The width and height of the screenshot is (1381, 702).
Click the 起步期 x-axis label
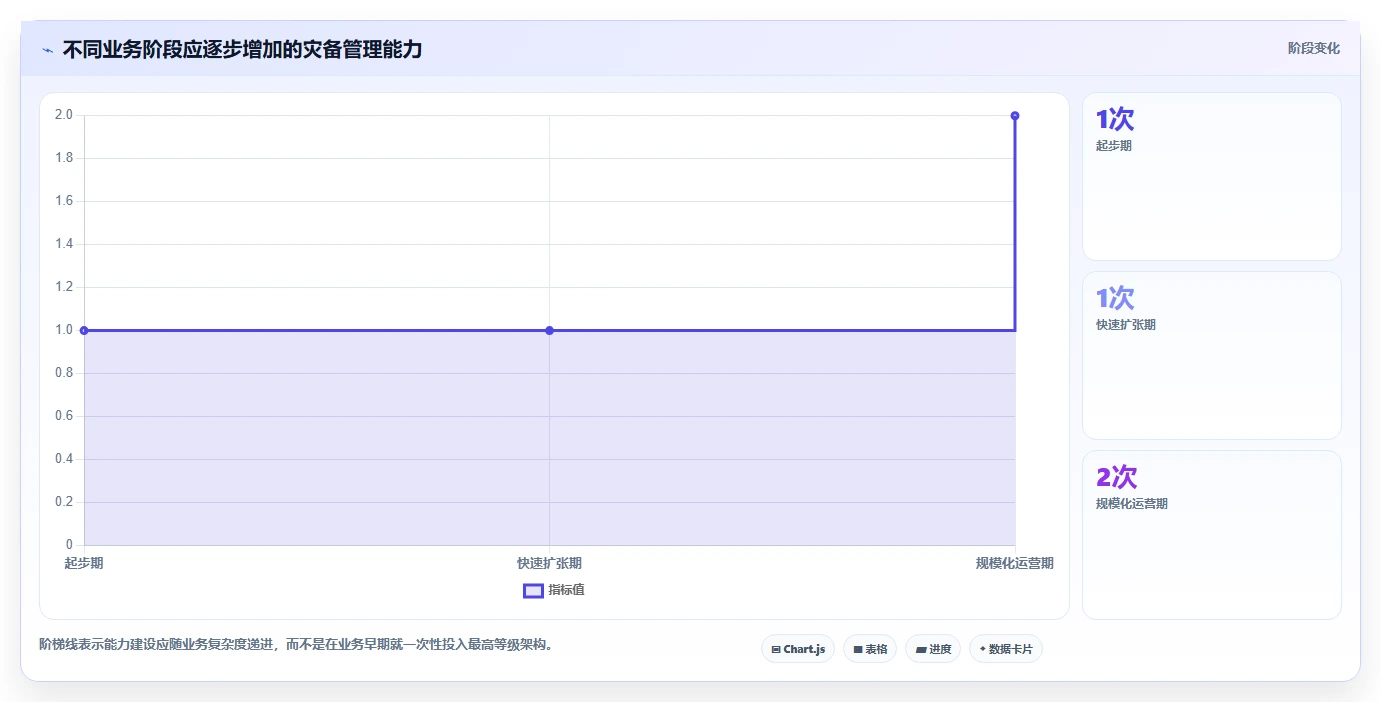[84, 563]
